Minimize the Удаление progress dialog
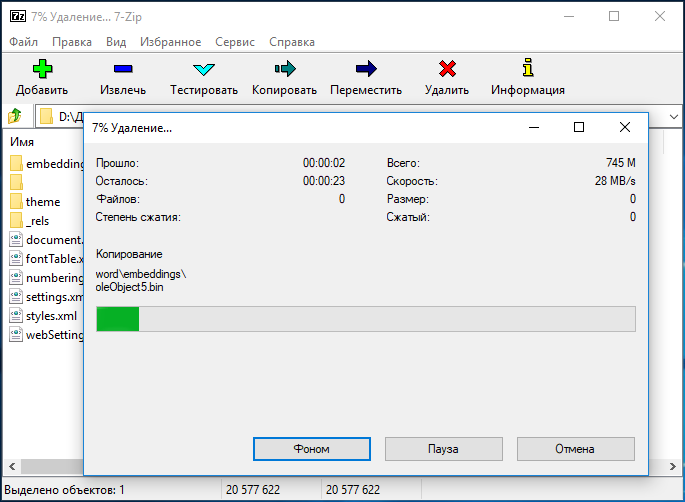 coord(534,127)
